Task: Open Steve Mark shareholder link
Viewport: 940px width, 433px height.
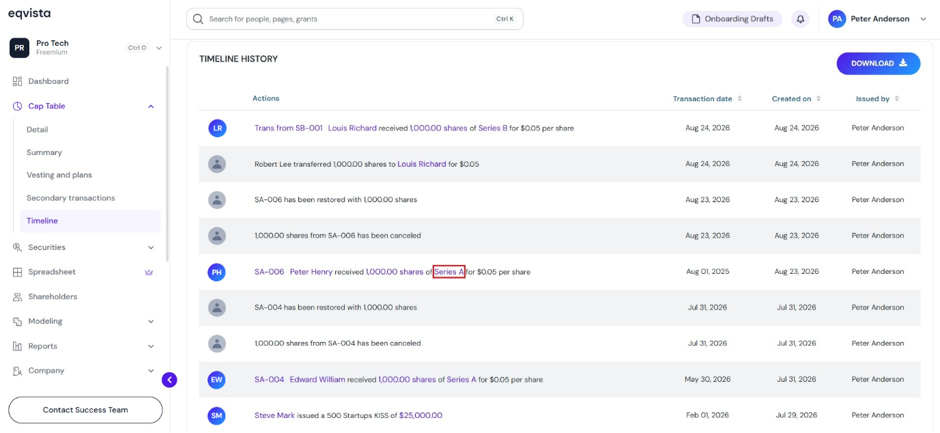Action: (x=275, y=415)
